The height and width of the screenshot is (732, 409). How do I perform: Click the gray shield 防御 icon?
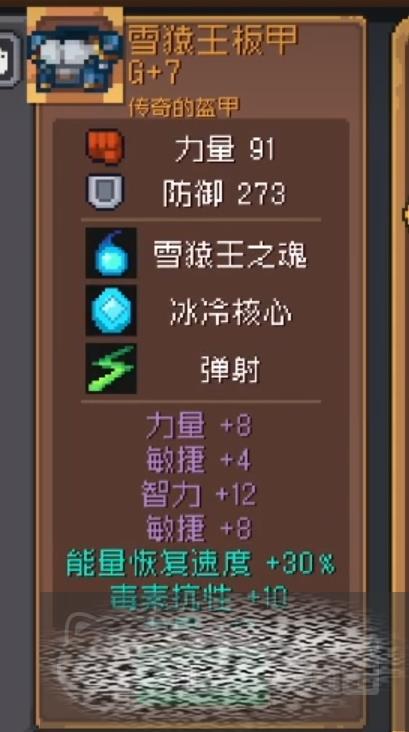click(105, 191)
